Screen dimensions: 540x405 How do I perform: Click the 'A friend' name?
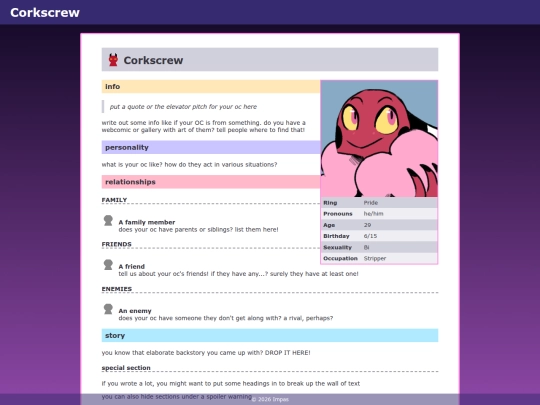(132, 267)
